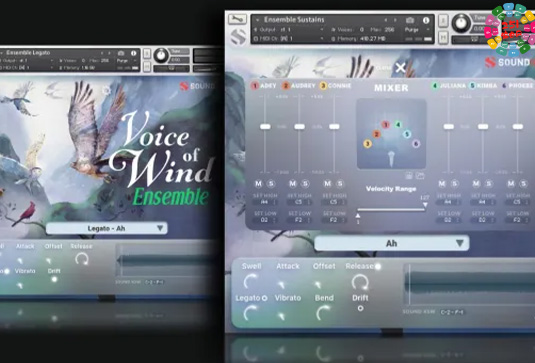
Task: Click the wrench edit icon in Ensemble Sustains
Action: [237, 19]
